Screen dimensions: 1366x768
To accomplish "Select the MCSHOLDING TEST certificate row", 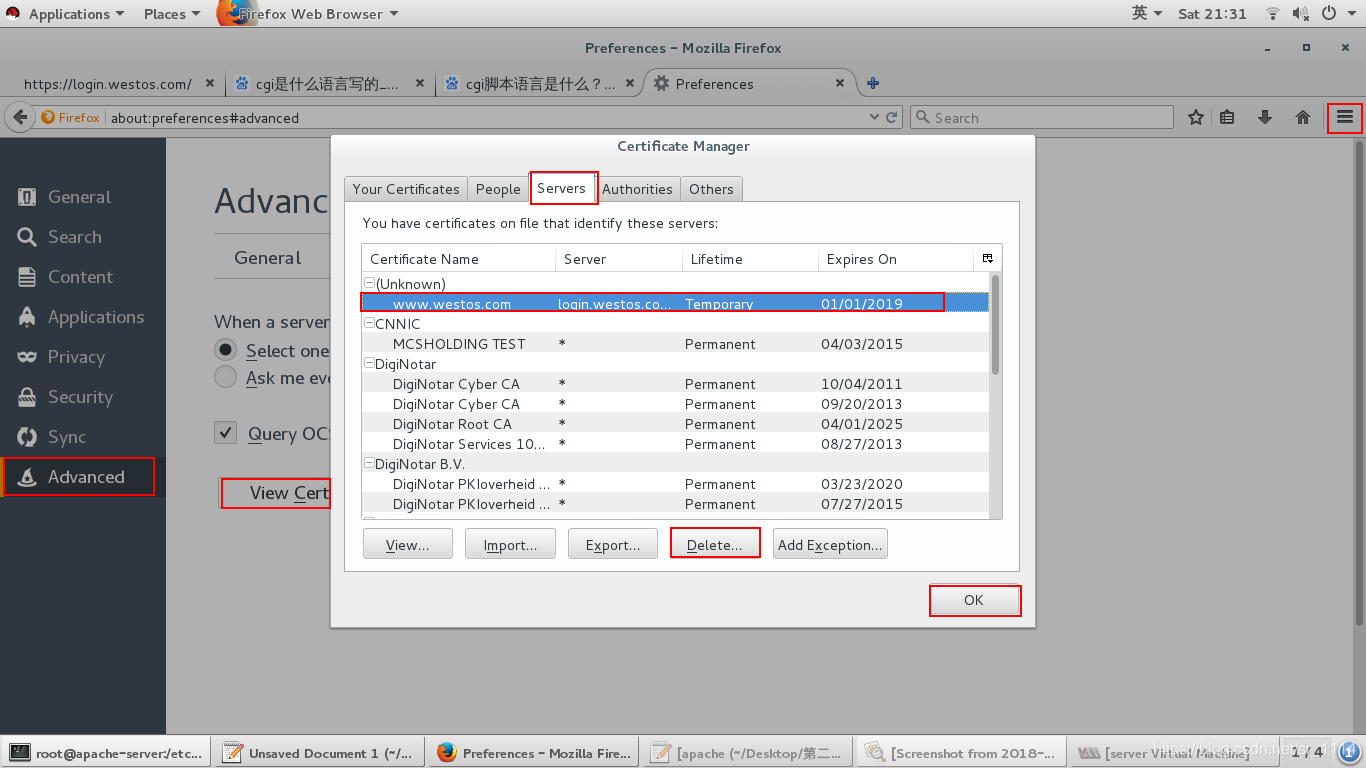I will [x=675, y=344].
